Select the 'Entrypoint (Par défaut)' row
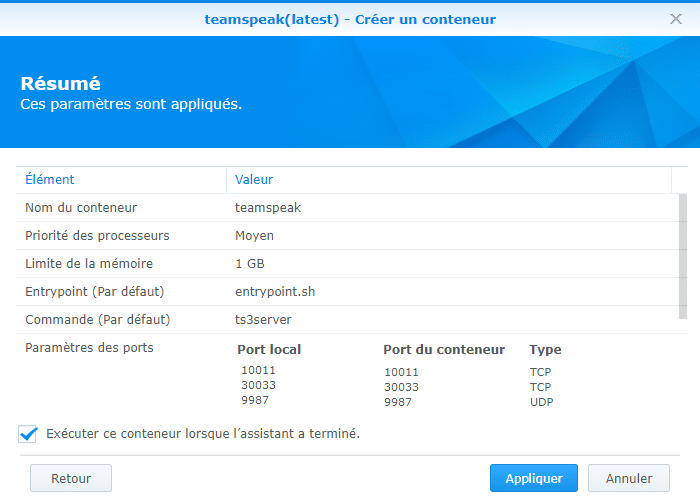This screenshot has height=500, width=700. tap(348, 292)
